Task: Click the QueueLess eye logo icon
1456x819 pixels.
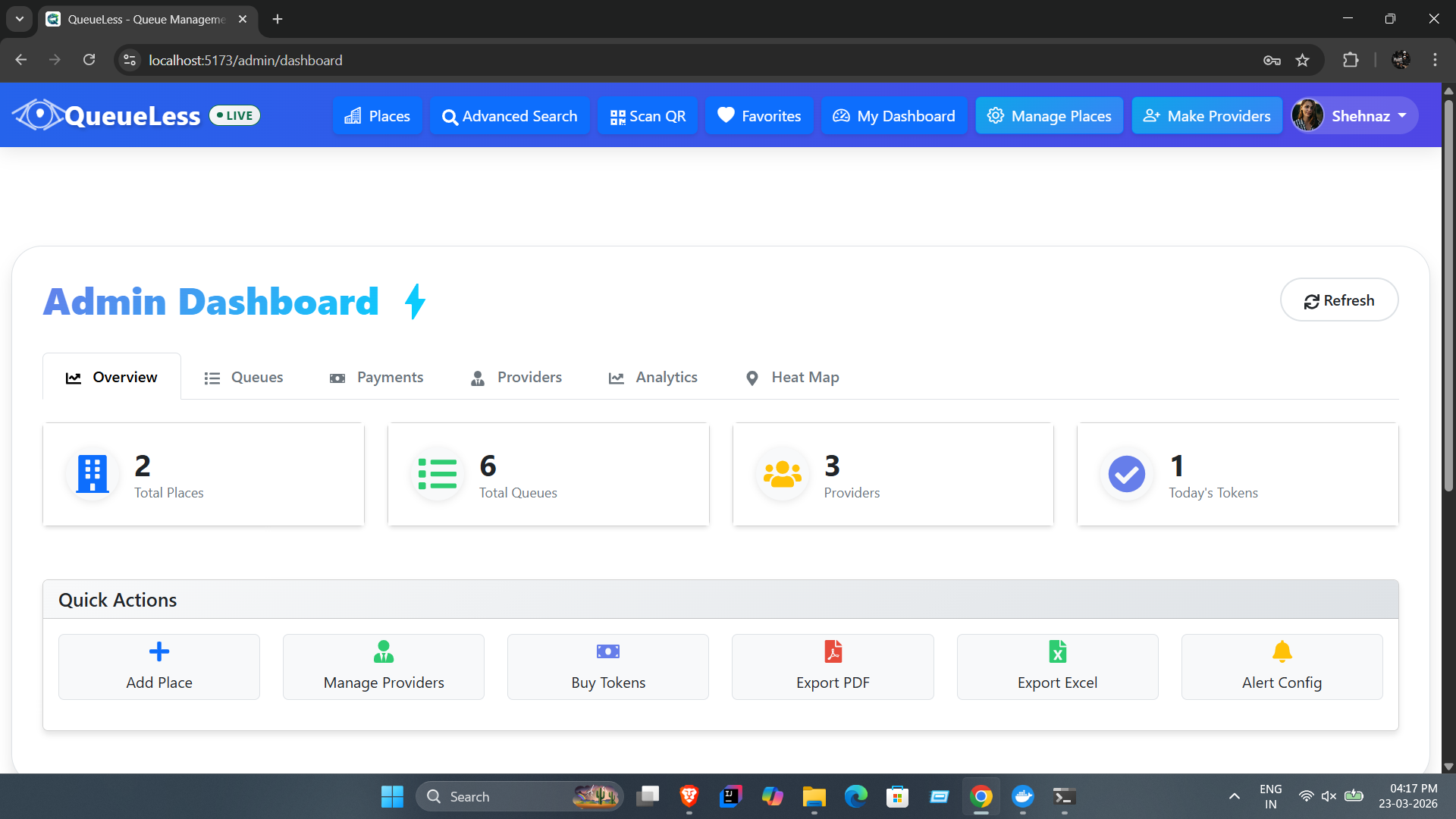Action: point(39,115)
